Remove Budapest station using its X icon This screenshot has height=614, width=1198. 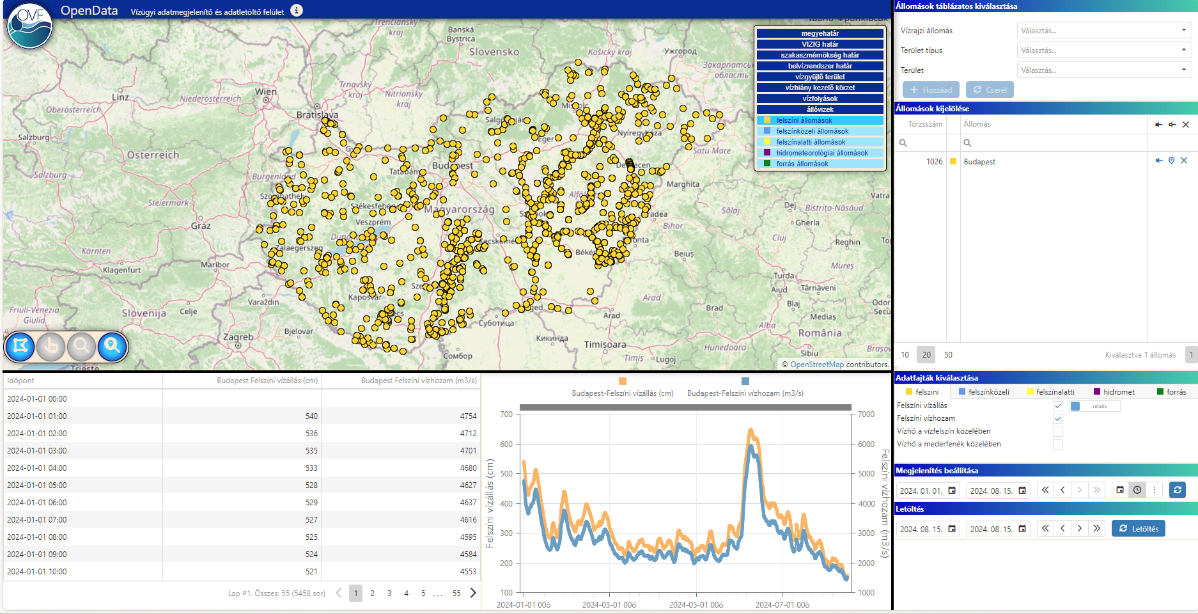[1184, 161]
